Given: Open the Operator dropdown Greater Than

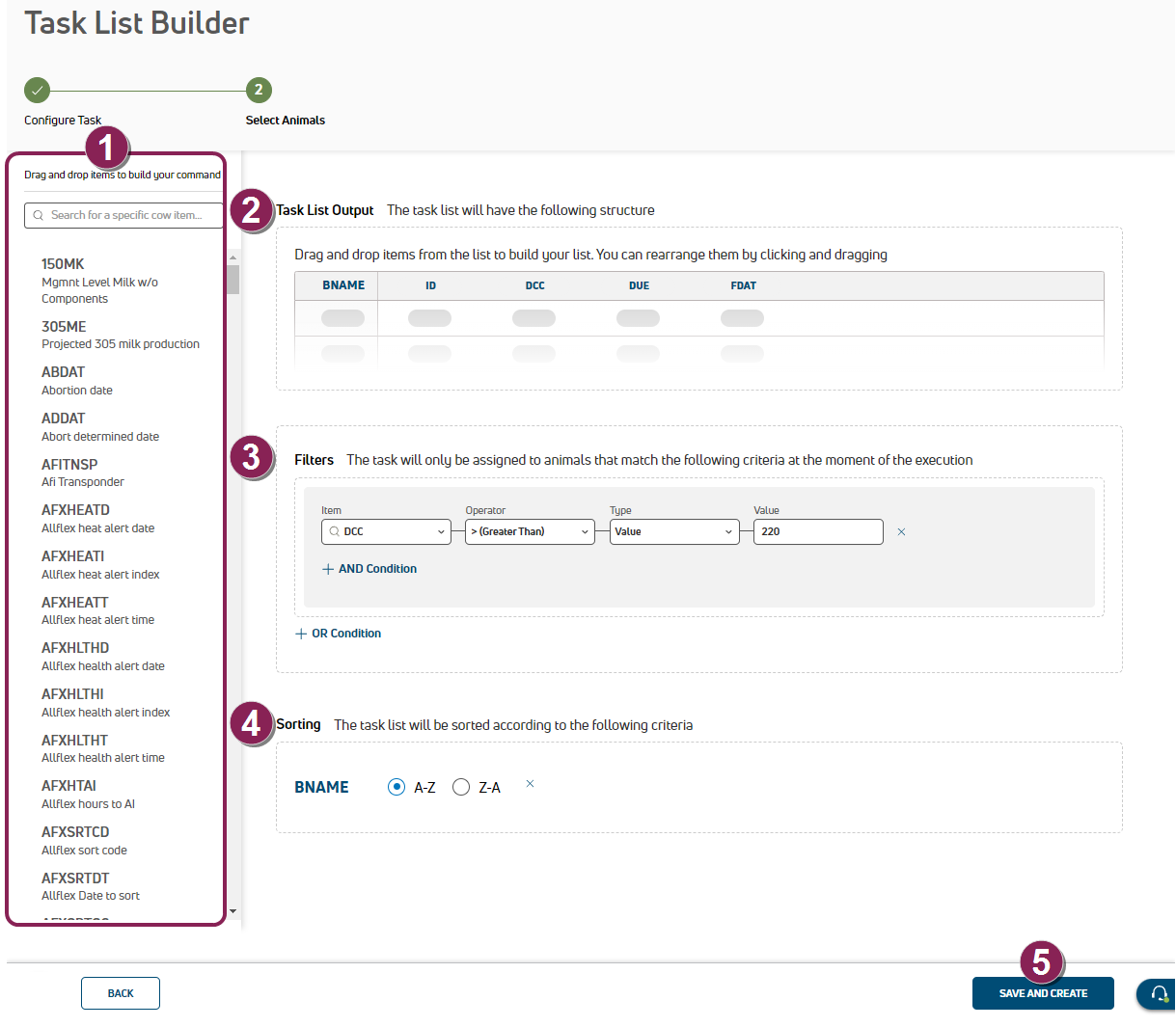Looking at the screenshot, I should coord(530,531).
